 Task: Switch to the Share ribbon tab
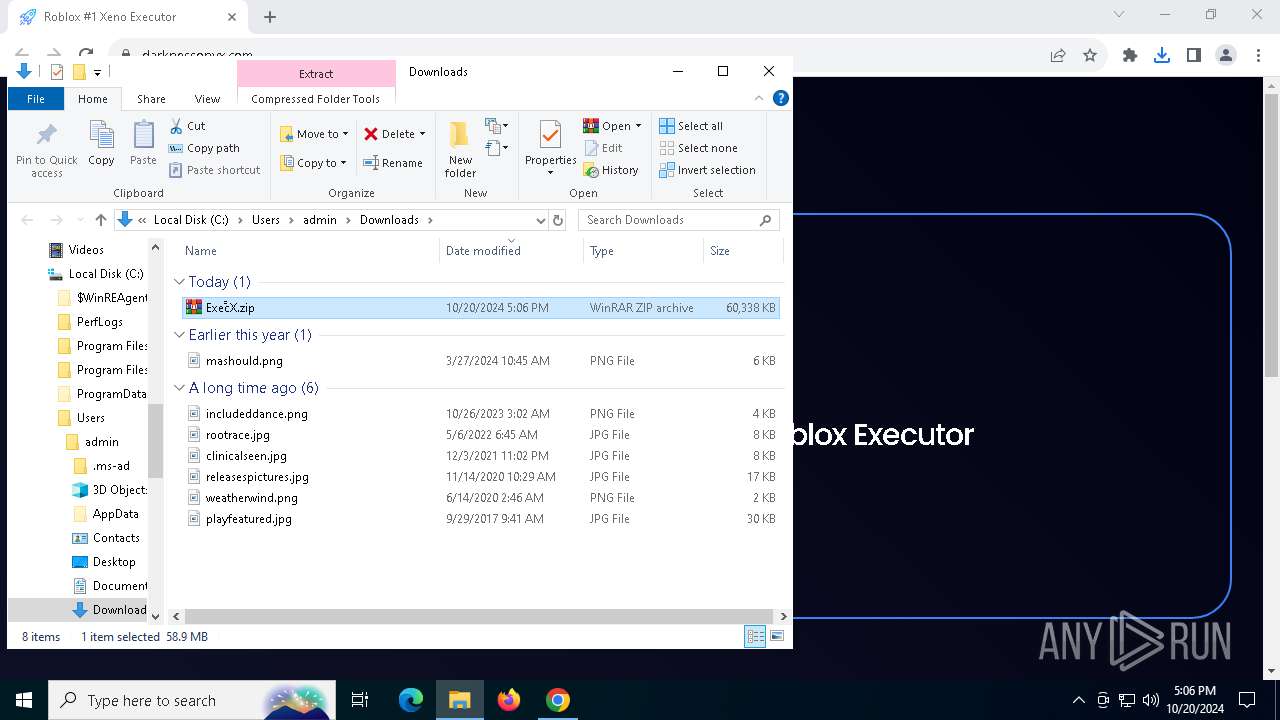click(x=151, y=99)
